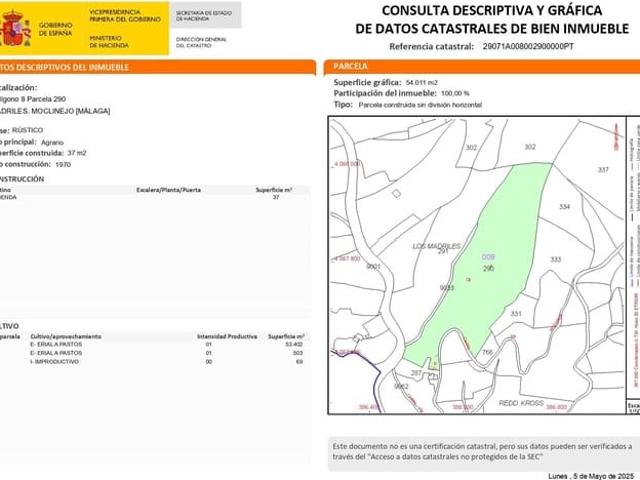The width and height of the screenshot is (640, 480).
Task: Click the RÚSTICO class value
Action: 27,130
